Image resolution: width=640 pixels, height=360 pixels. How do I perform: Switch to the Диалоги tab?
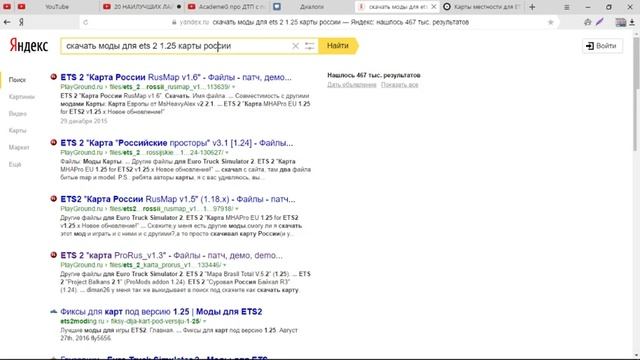[312, 7]
